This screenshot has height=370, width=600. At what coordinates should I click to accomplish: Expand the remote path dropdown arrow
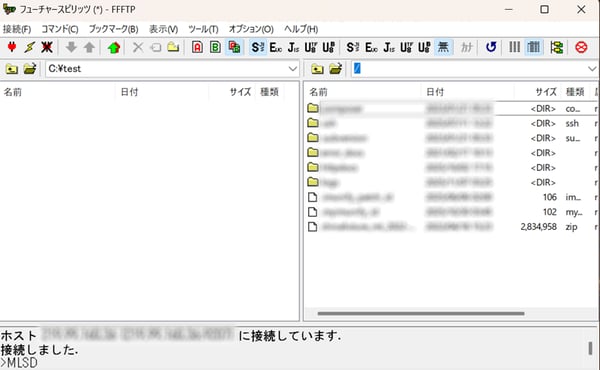click(x=592, y=69)
